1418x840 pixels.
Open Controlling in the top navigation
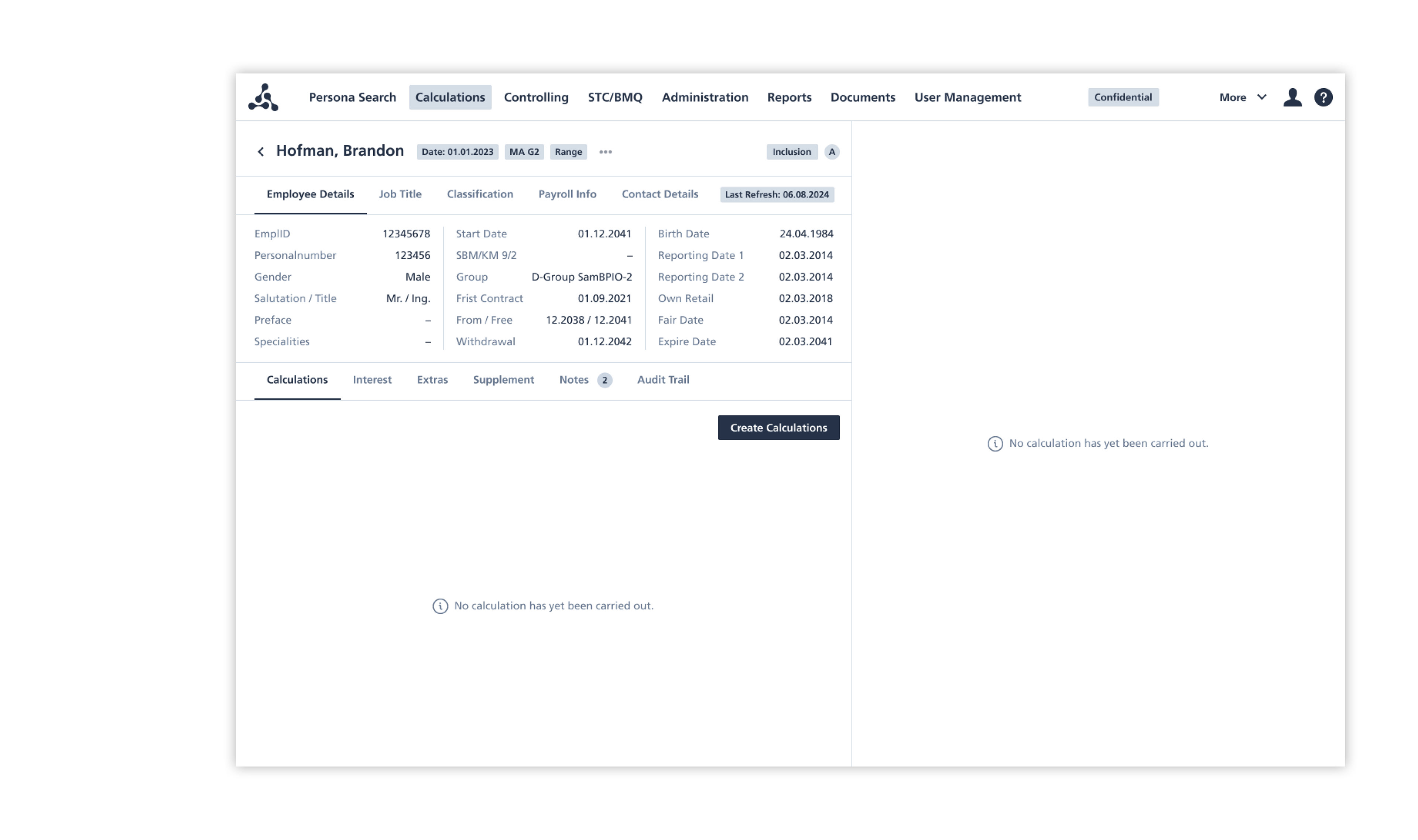535,97
